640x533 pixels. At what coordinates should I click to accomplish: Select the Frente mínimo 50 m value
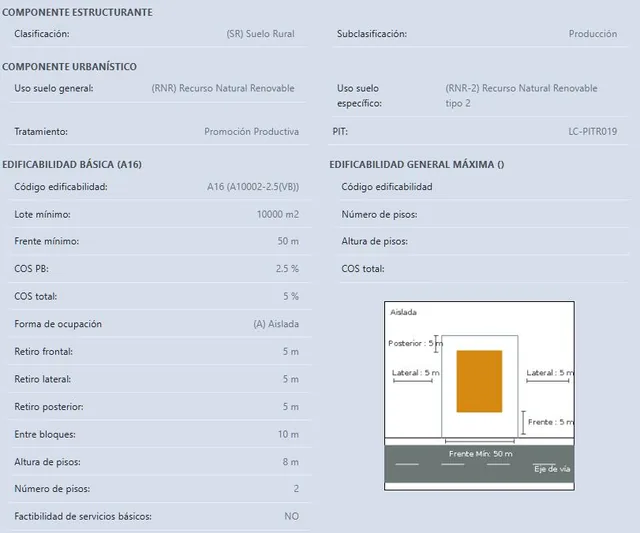[x=288, y=241]
